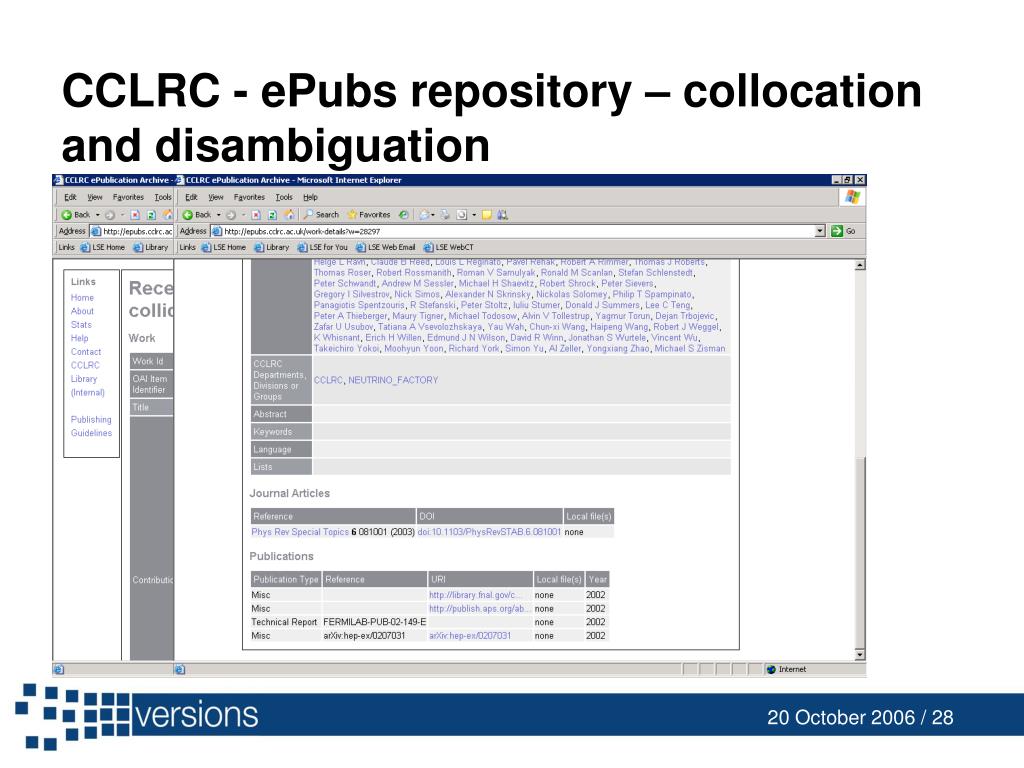Click the About link in the sidebar
Viewport: 1024px width, 768px height.
[x=82, y=312]
